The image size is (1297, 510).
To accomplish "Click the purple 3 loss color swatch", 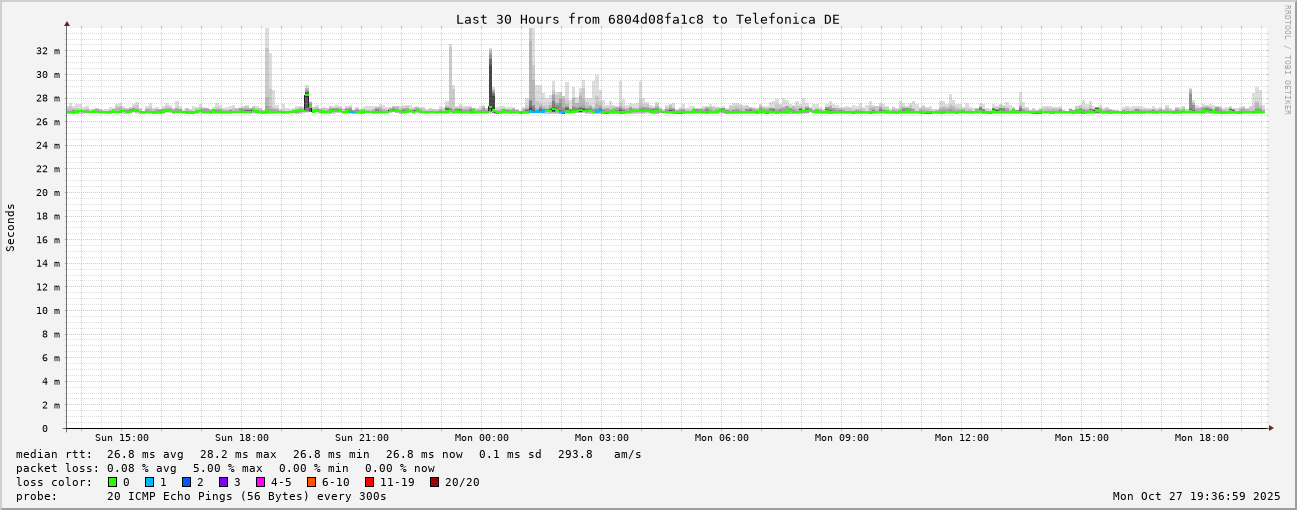I will pos(223,482).
